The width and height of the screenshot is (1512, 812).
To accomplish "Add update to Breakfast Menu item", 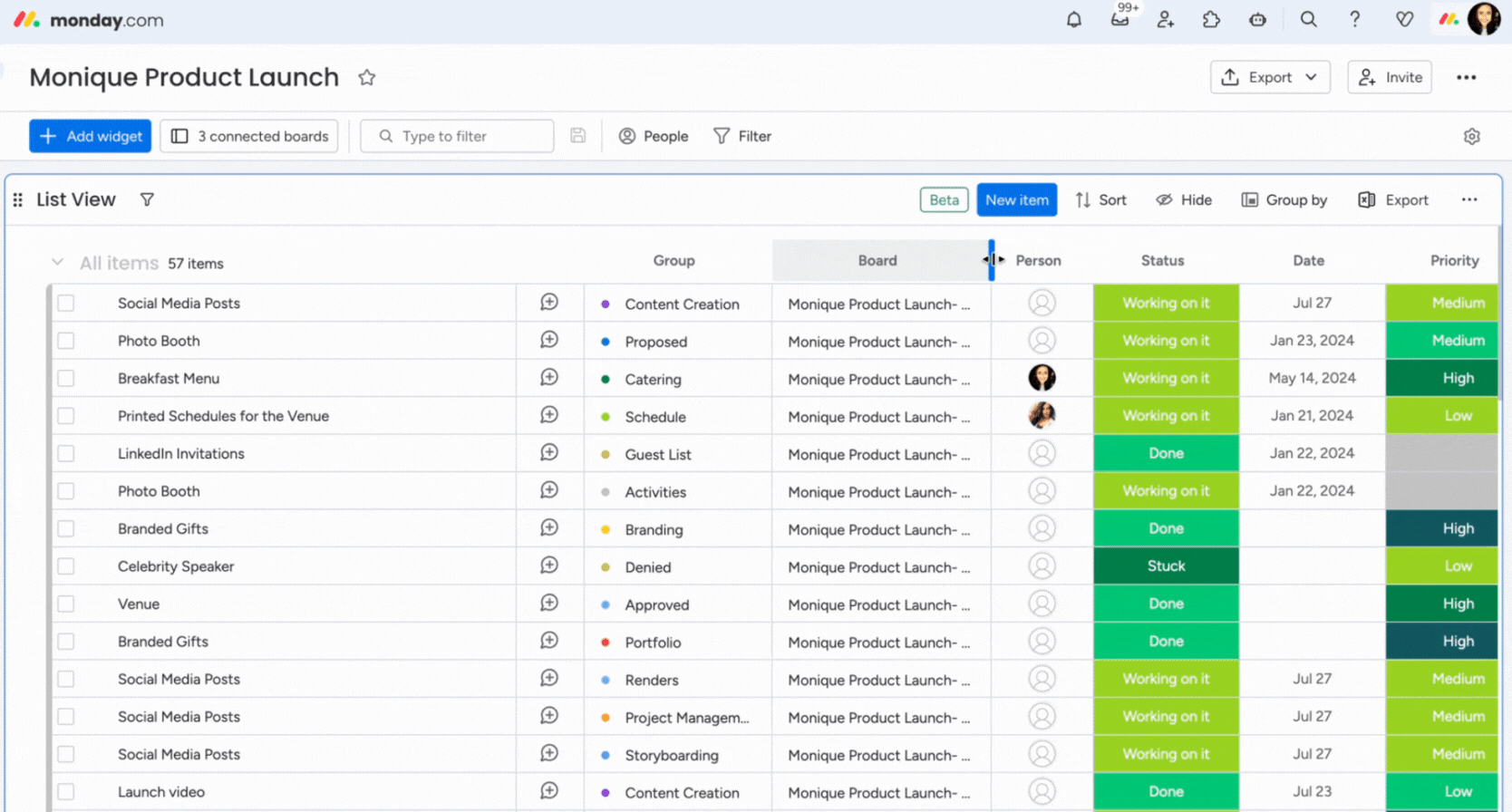I will pos(549,378).
